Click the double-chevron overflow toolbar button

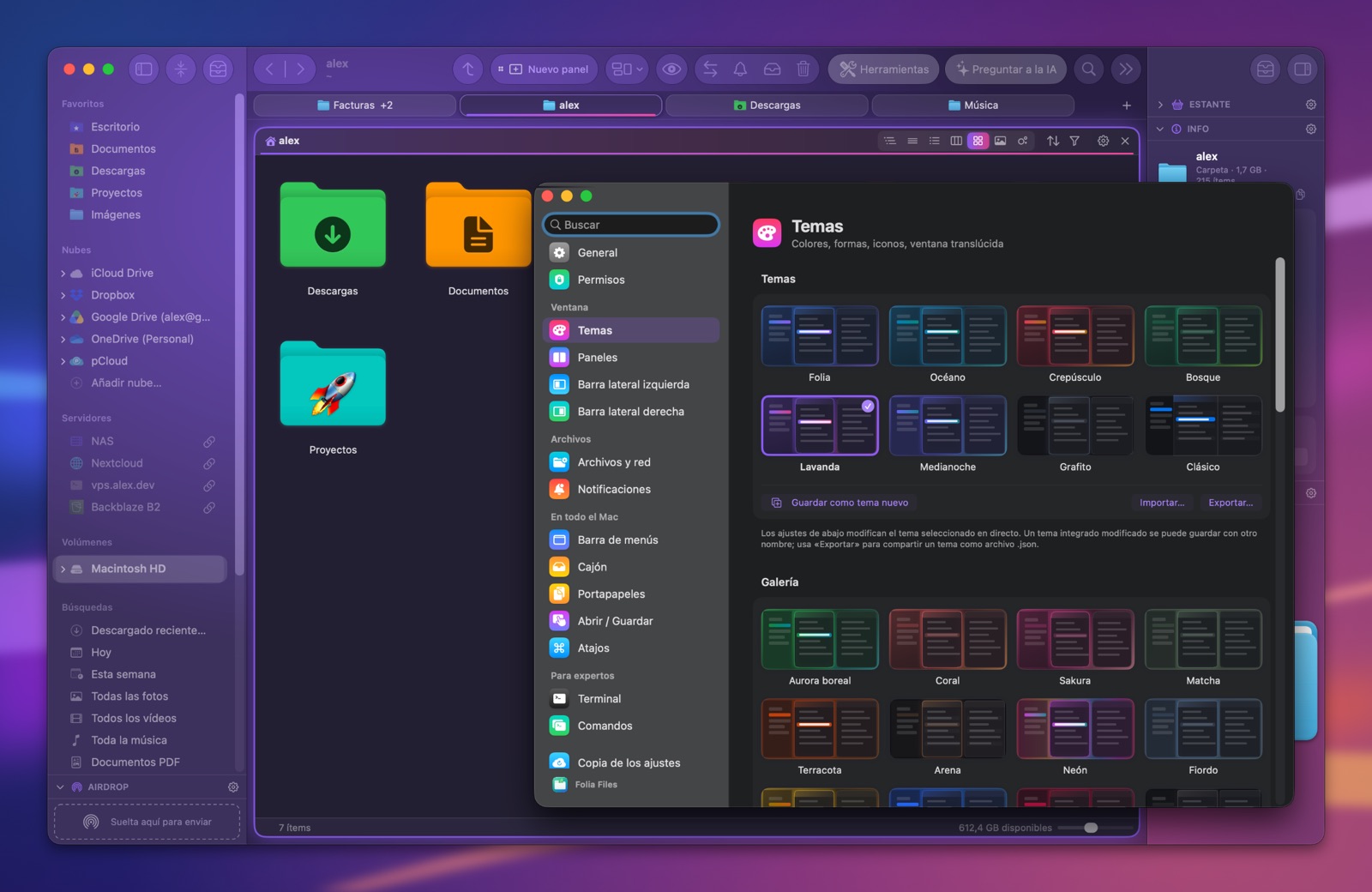tap(1125, 69)
